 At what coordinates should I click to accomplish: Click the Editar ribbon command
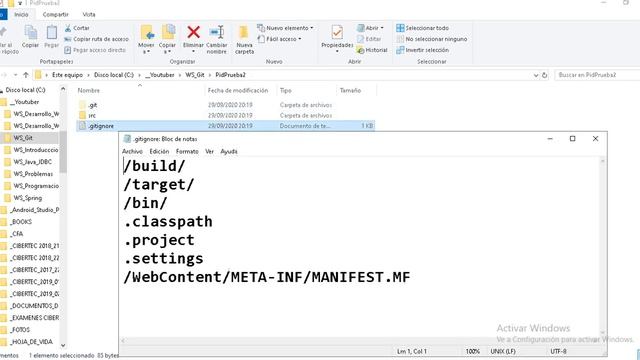pyautogui.click(x=369, y=39)
